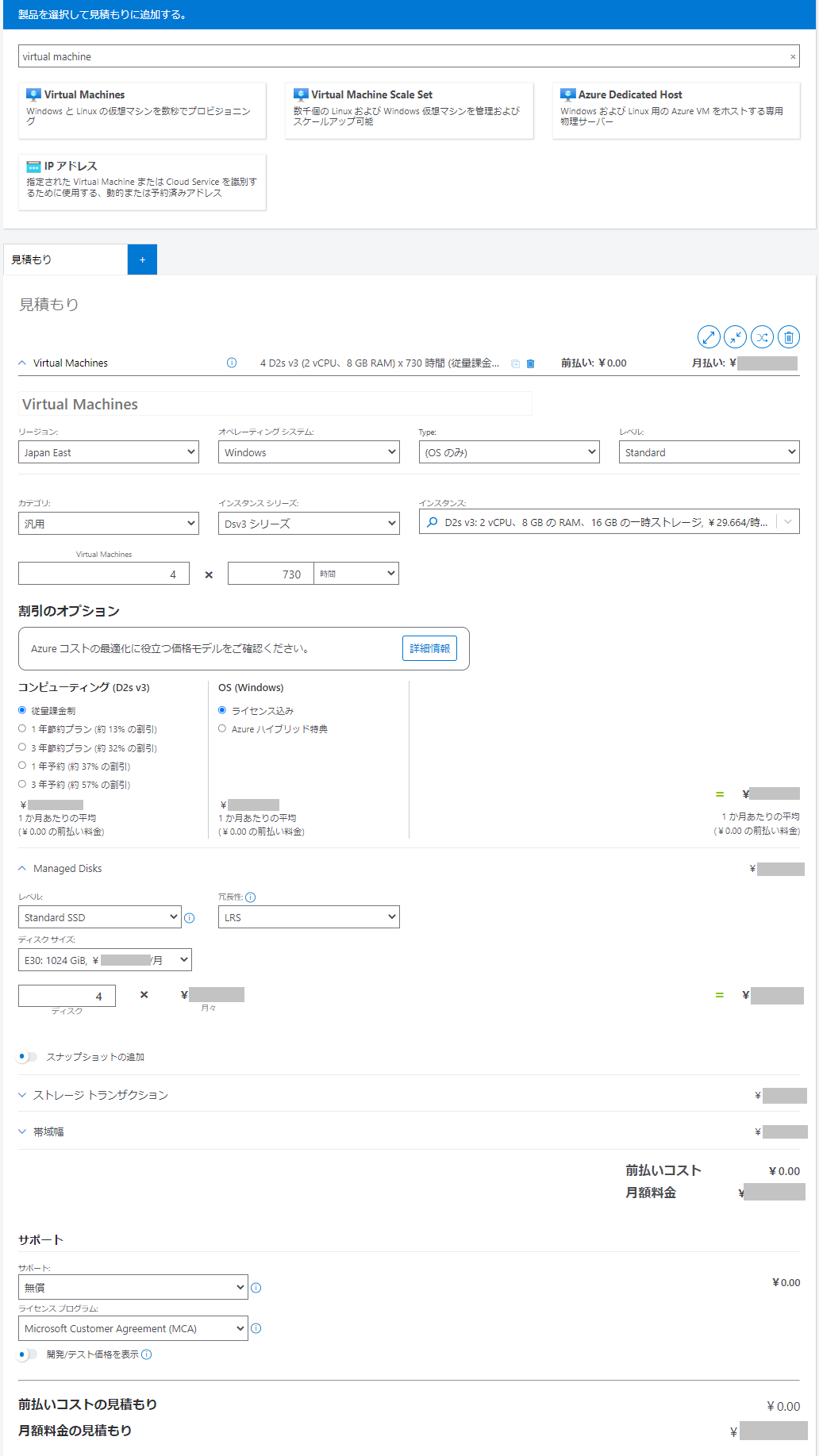The width and height of the screenshot is (819, 1456).
Task: Click the Virtual Machines count field
Action: [104, 574]
